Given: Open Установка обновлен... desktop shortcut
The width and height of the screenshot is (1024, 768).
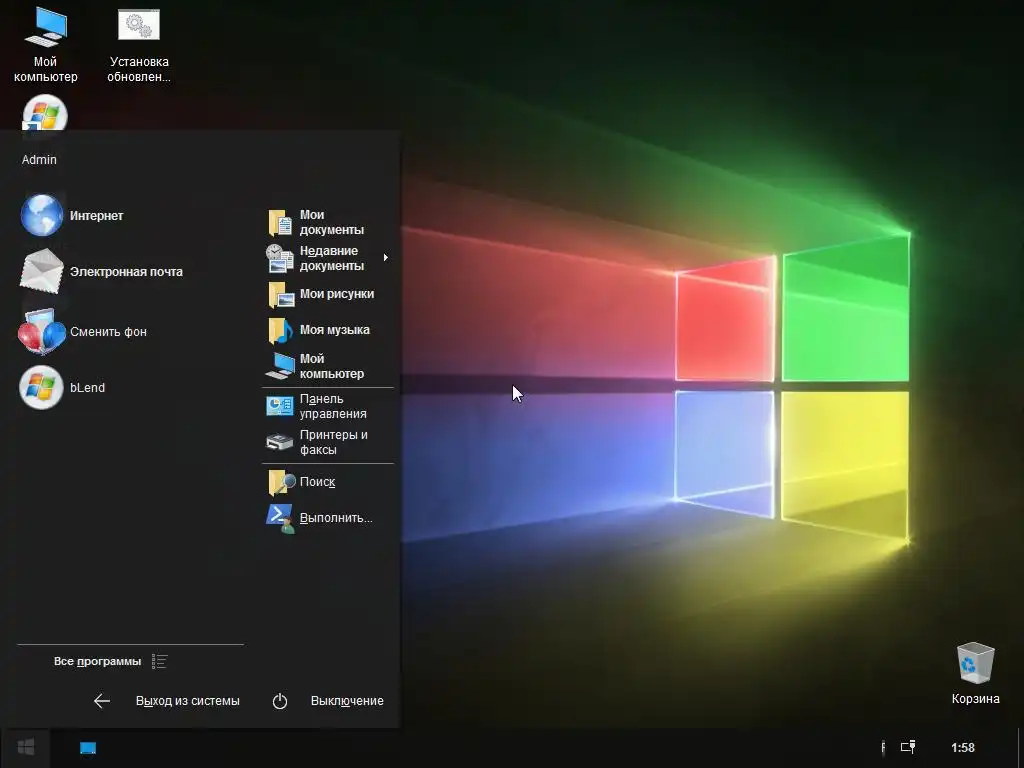Looking at the screenshot, I should pos(138,44).
